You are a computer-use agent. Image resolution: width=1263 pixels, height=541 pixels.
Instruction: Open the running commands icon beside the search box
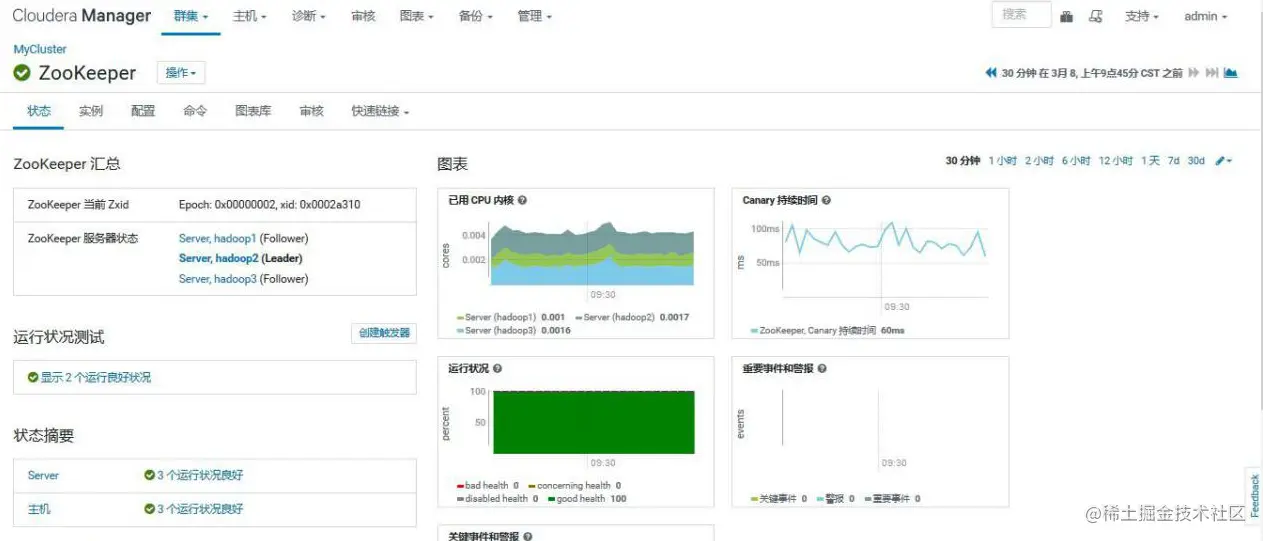pos(1095,16)
